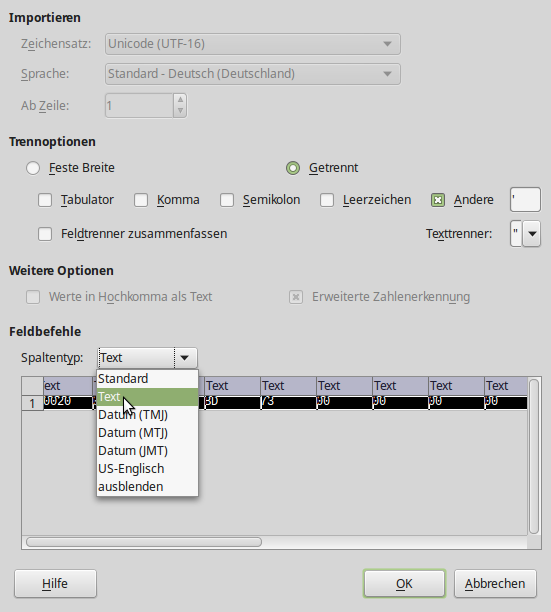Click the OK button
The width and height of the screenshot is (551, 612).
404,584
